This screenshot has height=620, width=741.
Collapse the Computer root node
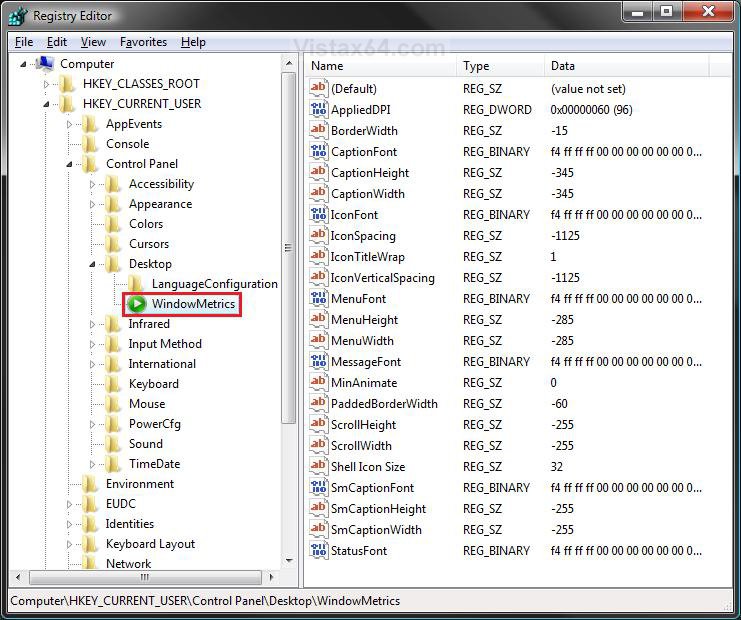23,64
